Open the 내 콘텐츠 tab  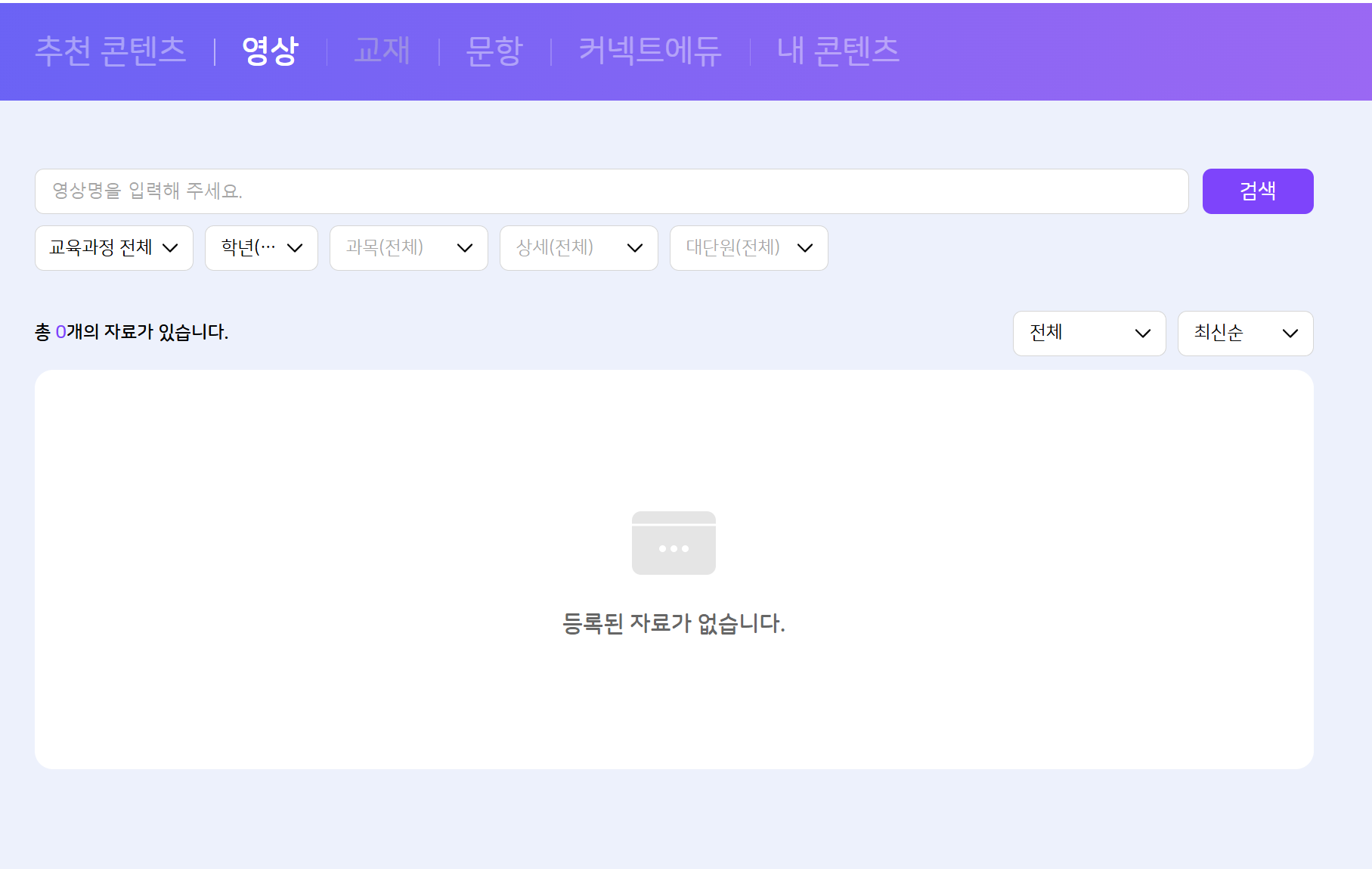[838, 51]
